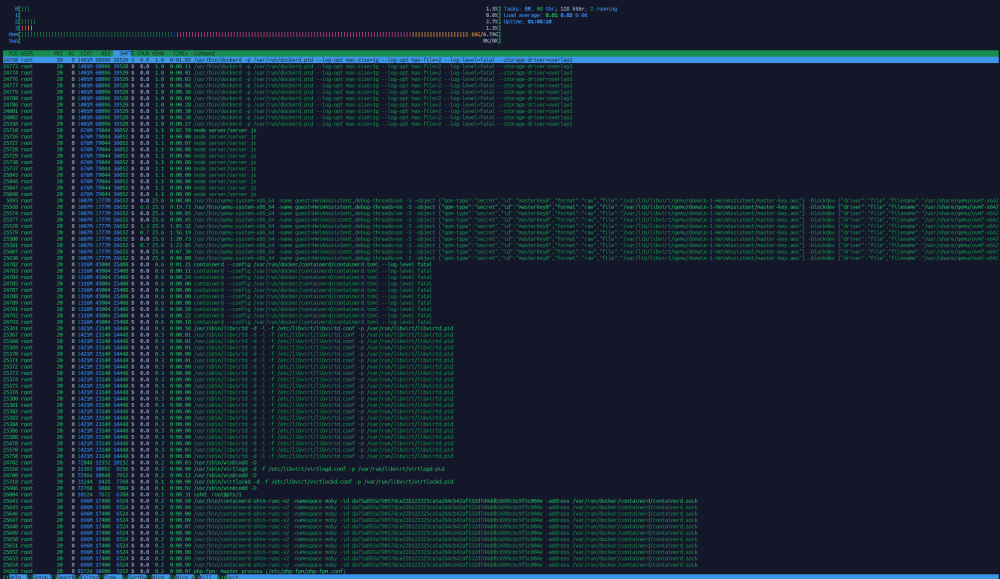Click the CPU 3 usage meter
Image resolution: width=1000 pixels, height=579 pixels.
coord(258,28)
